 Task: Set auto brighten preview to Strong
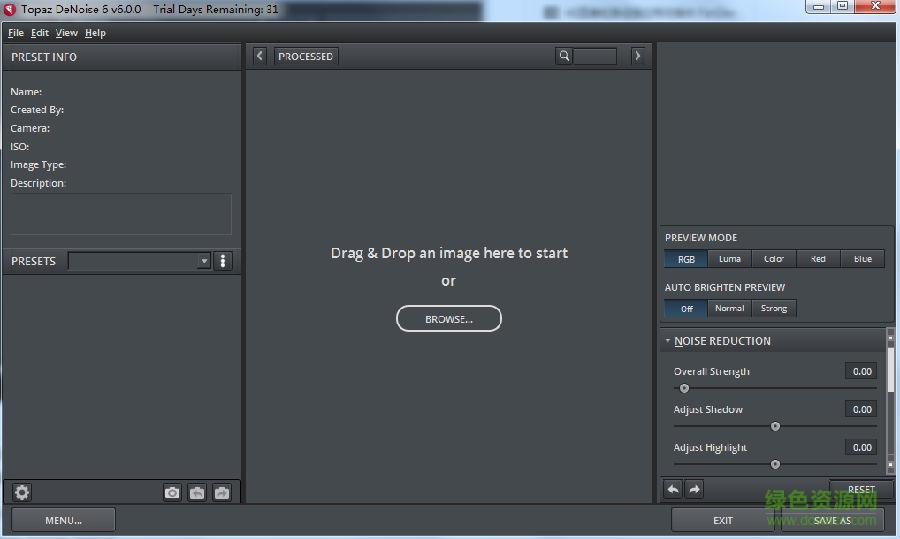click(774, 308)
